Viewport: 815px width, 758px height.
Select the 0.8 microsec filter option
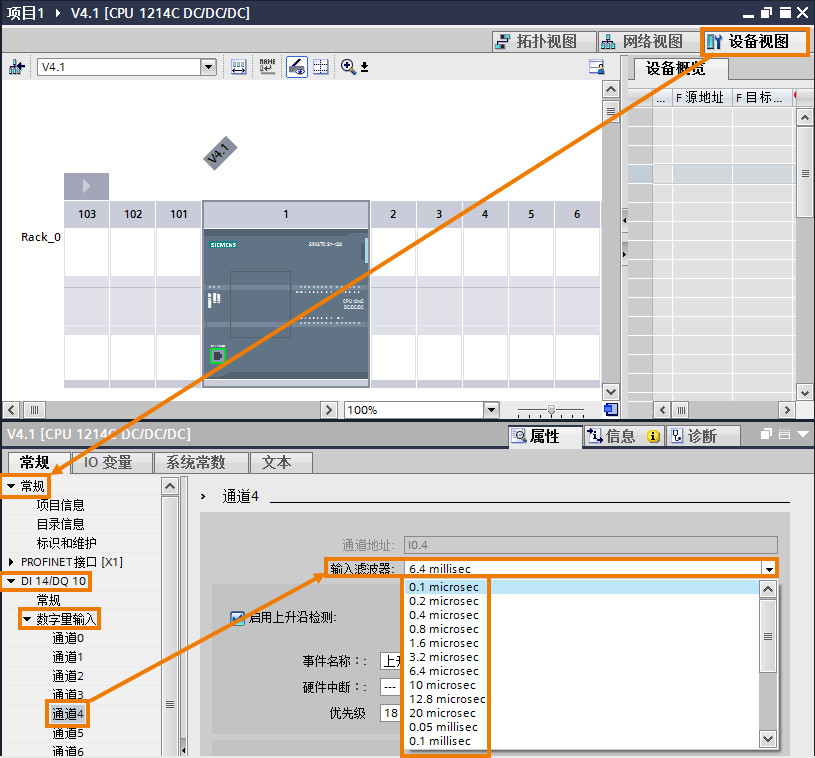[443, 629]
